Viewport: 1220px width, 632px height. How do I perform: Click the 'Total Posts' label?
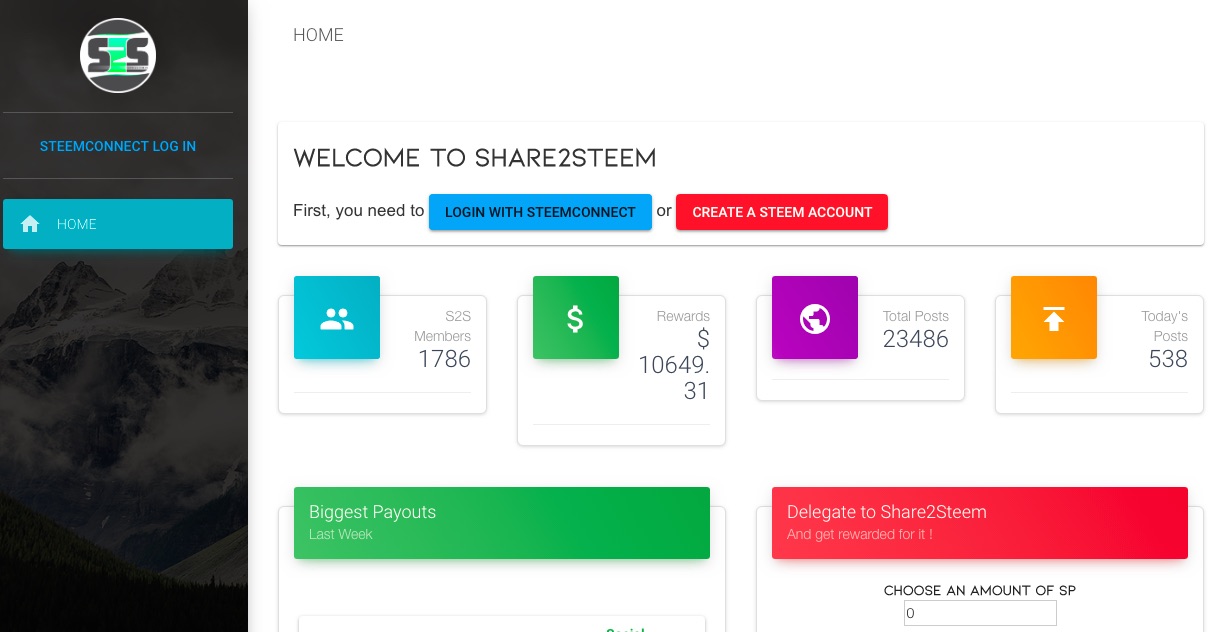916,316
